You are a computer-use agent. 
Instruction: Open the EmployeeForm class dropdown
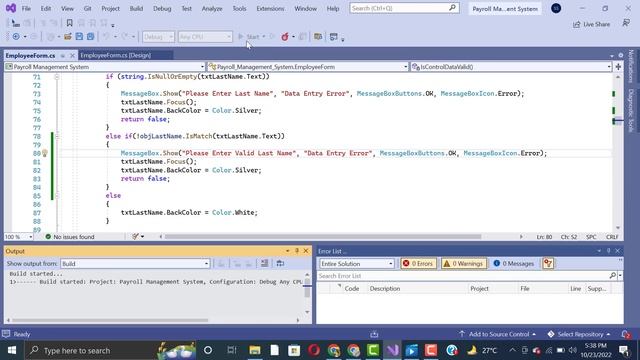pyautogui.click(x=308, y=67)
